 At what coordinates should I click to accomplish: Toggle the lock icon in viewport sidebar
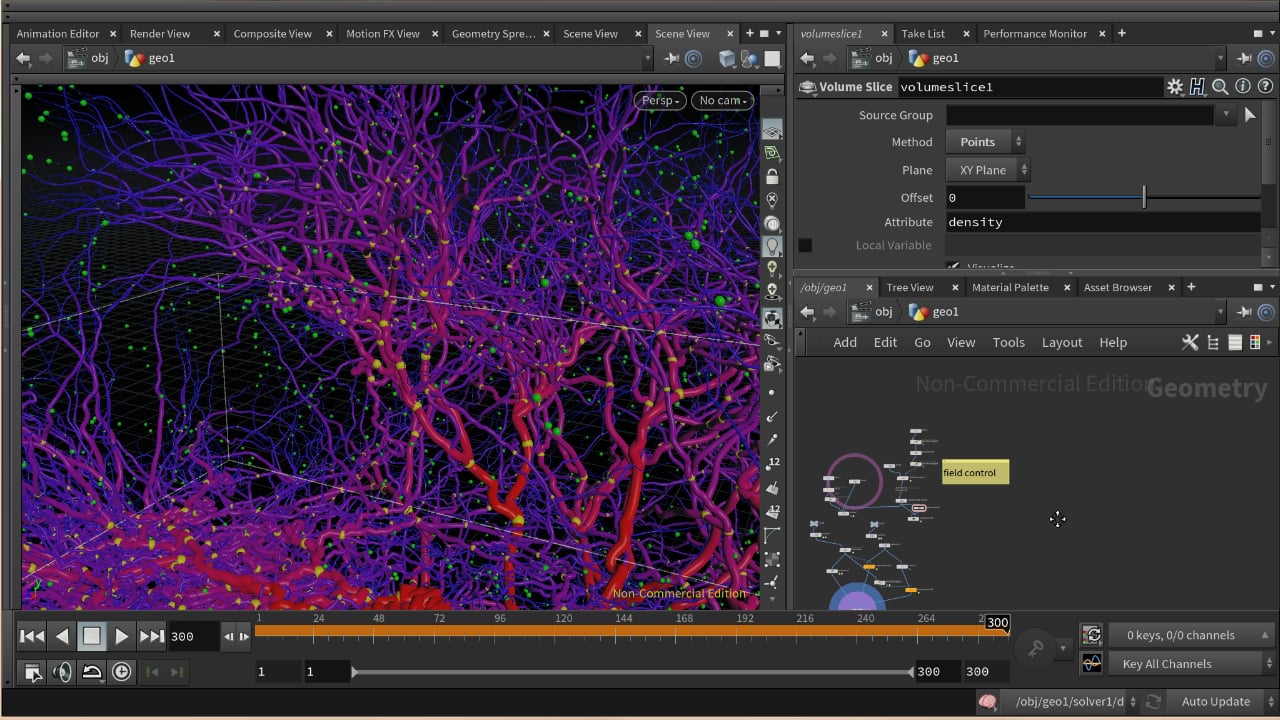click(772, 177)
